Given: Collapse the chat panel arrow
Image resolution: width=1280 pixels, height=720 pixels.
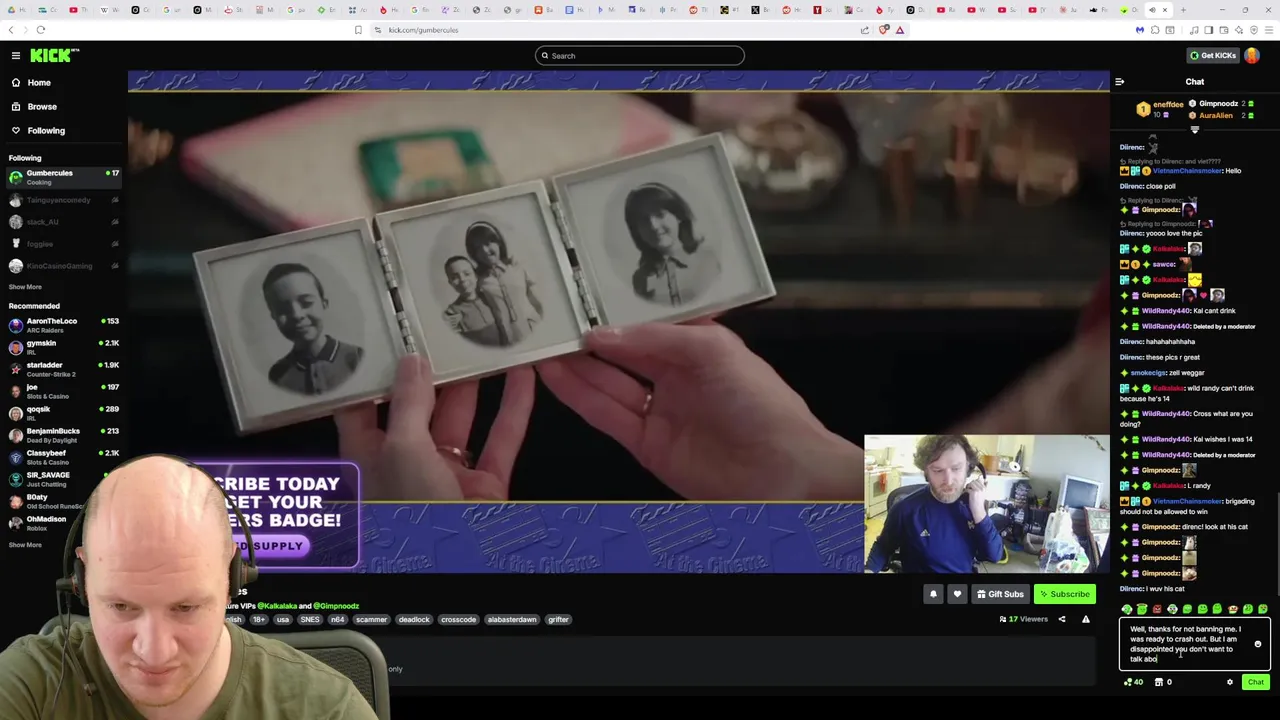Looking at the screenshot, I should pyautogui.click(x=1119, y=82).
